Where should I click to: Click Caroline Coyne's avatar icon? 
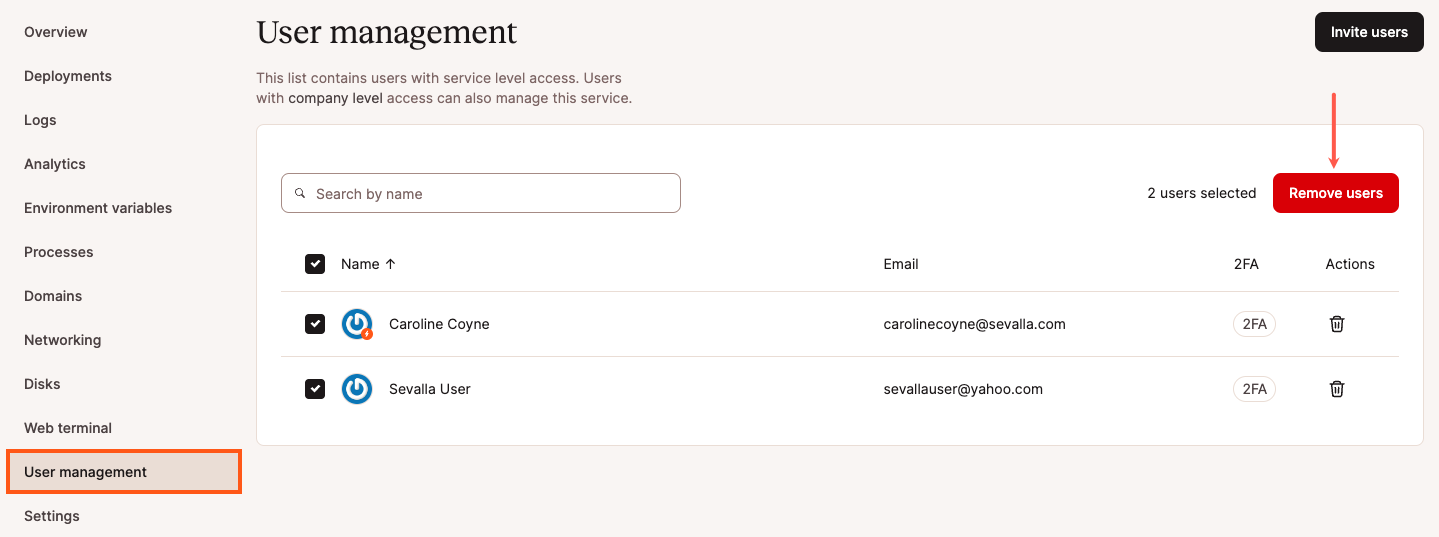click(x=357, y=324)
